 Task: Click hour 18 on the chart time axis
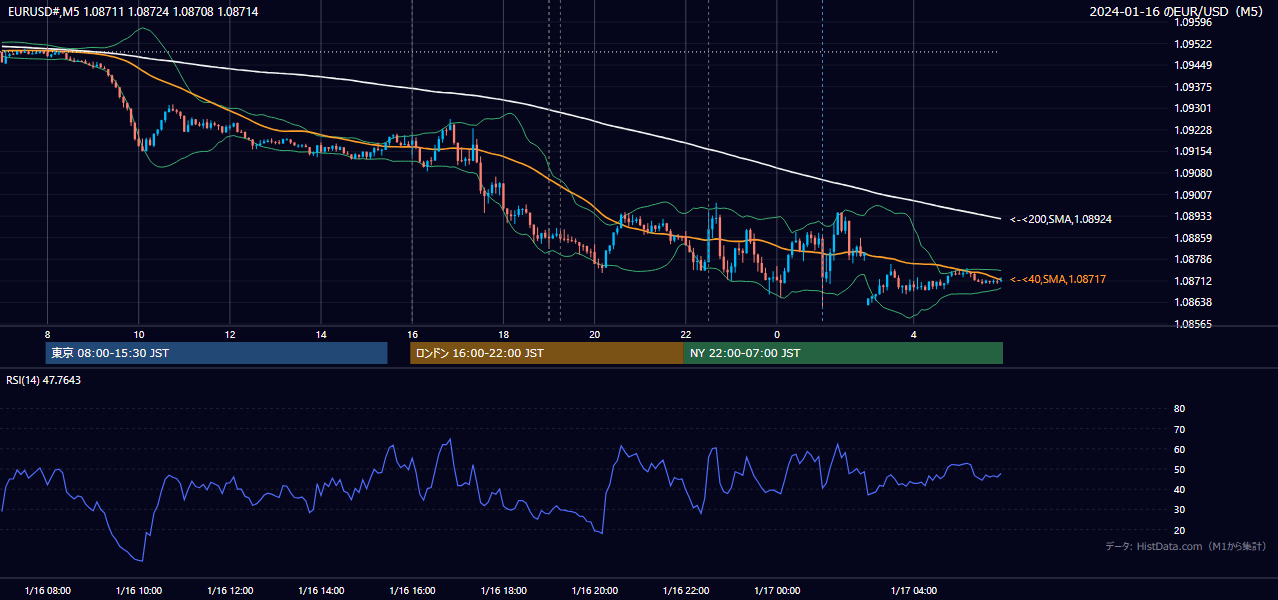504,334
